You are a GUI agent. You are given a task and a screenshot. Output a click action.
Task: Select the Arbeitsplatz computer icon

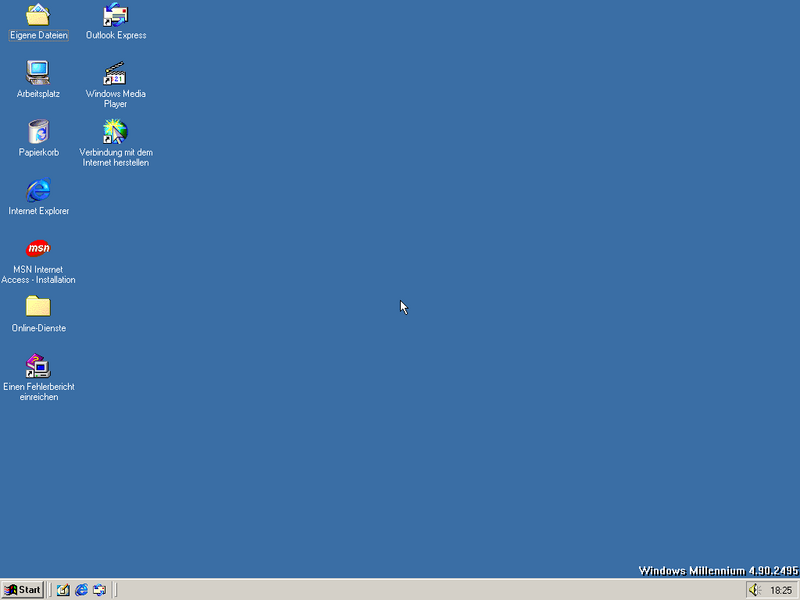tap(38, 73)
